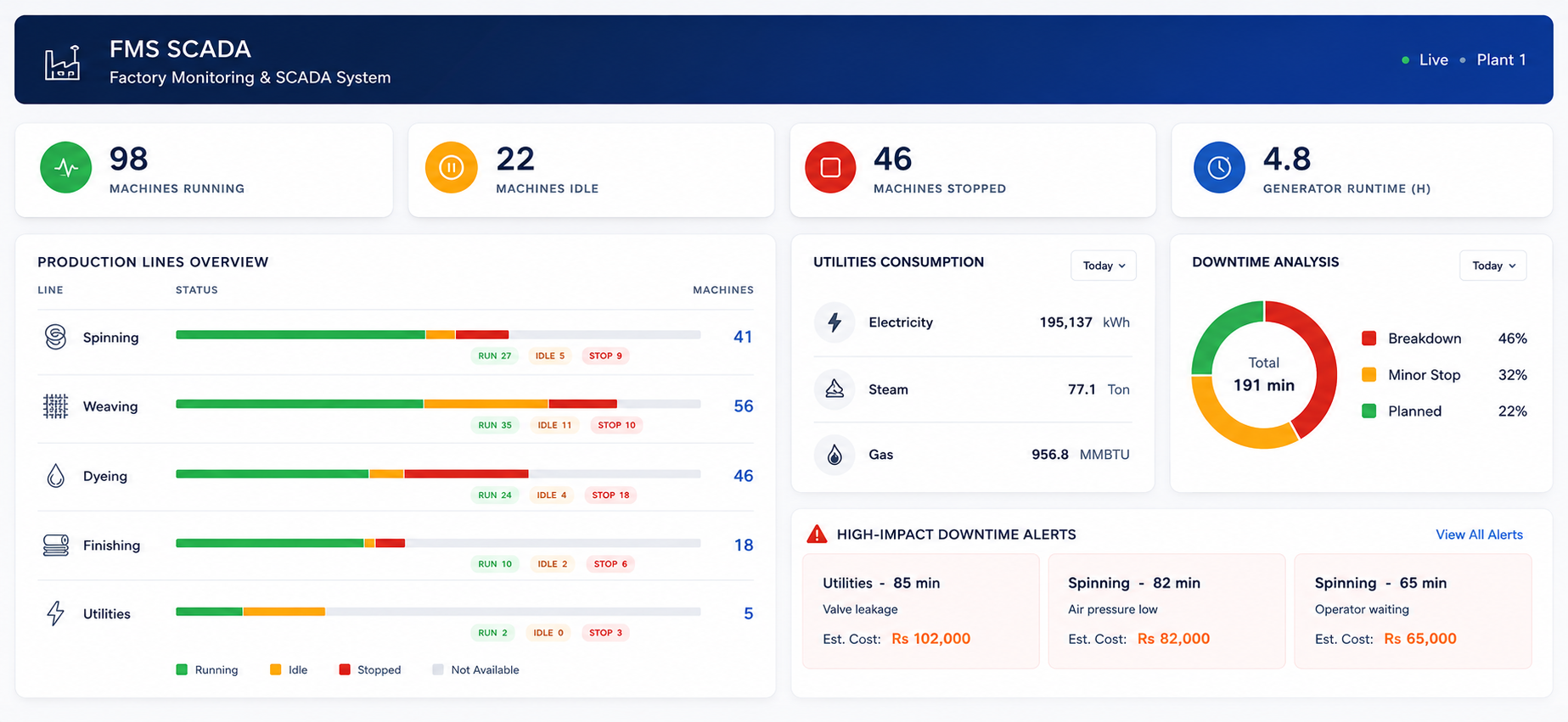Click the IDLE 11 badge on Weaving line

554,425
